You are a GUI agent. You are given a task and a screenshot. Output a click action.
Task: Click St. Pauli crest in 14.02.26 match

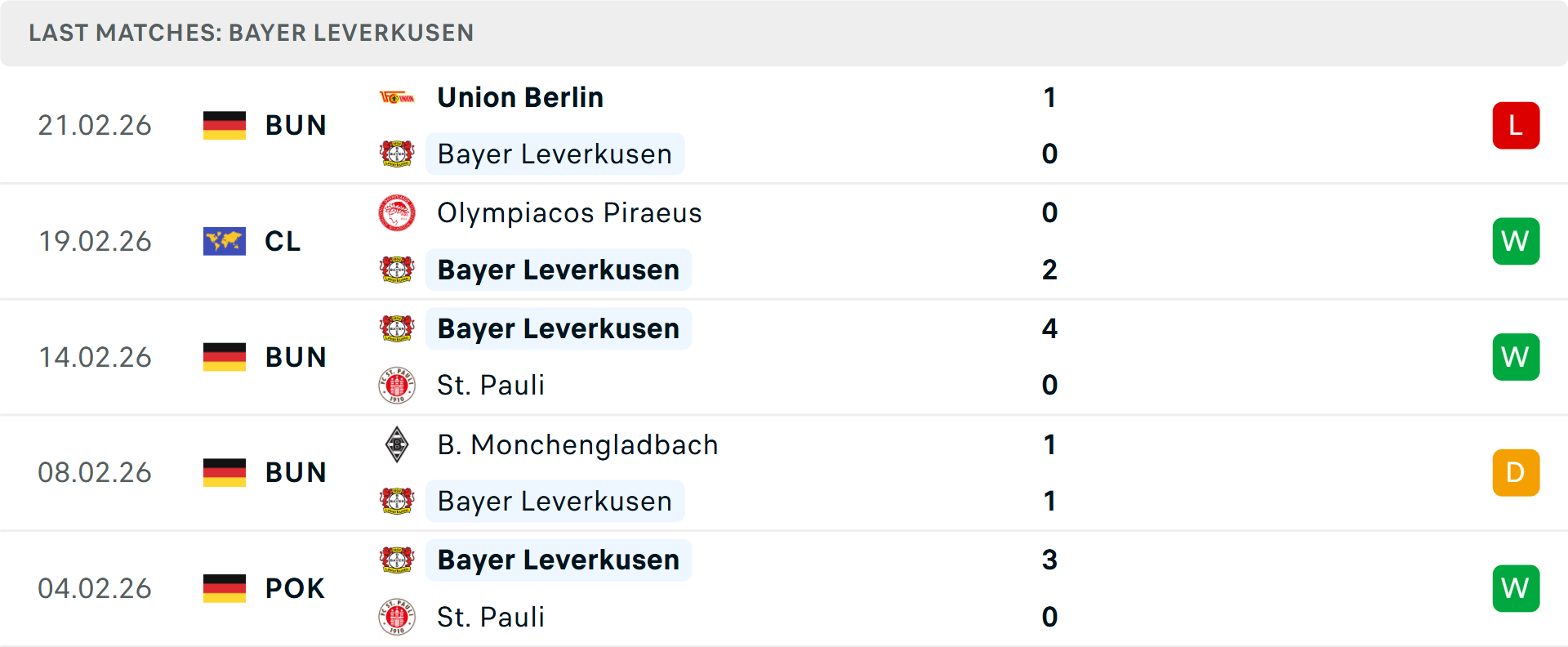coord(397,385)
